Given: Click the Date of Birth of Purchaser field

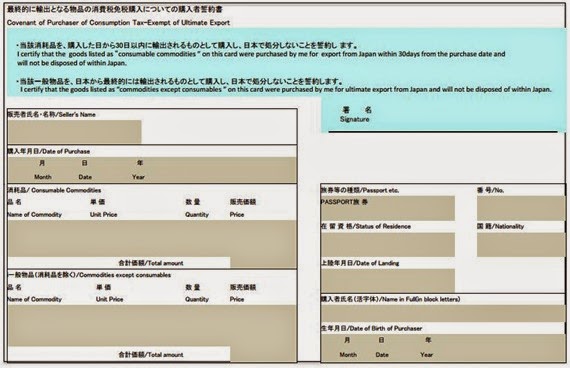Looking at the screenshot, I should tap(443, 348).
